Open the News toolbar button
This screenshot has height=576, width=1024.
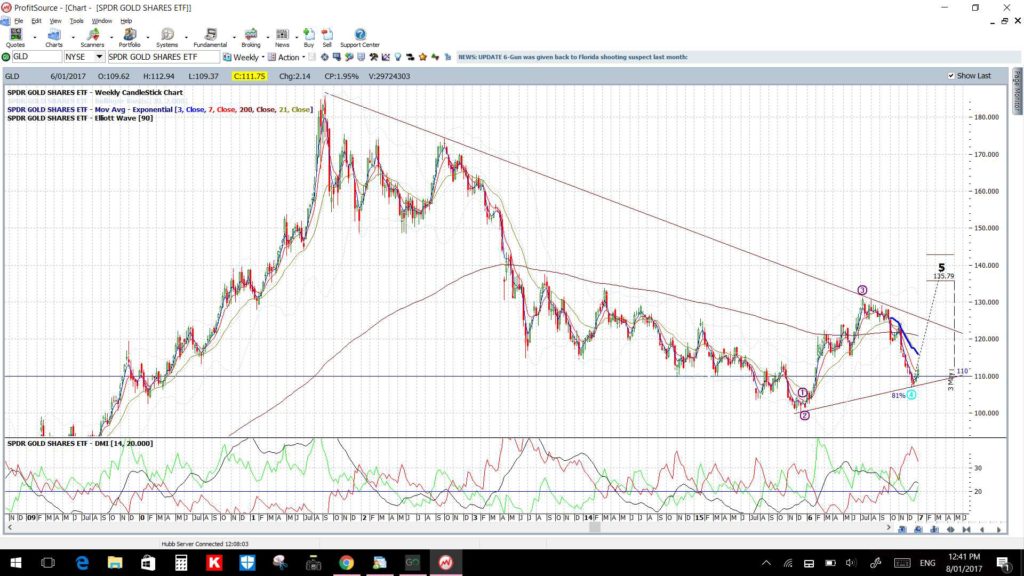(x=282, y=38)
